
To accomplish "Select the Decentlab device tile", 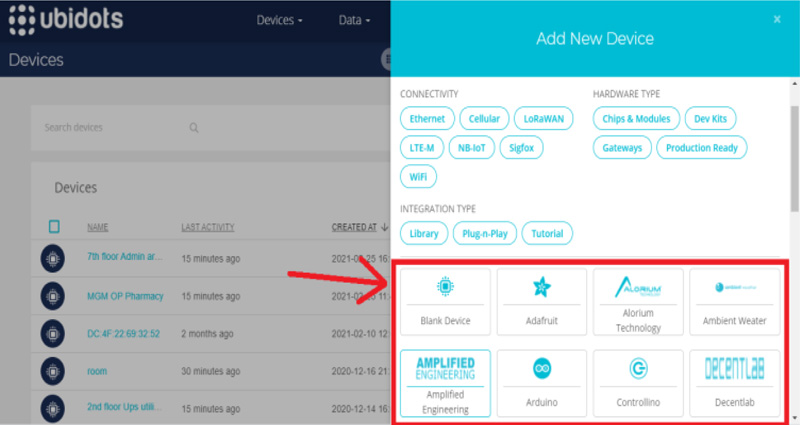I will point(734,383).
